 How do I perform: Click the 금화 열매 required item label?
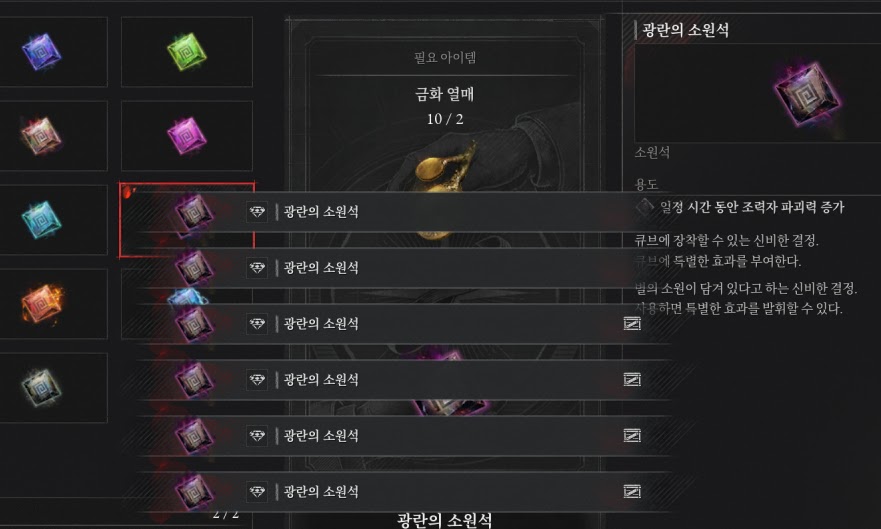444,94
